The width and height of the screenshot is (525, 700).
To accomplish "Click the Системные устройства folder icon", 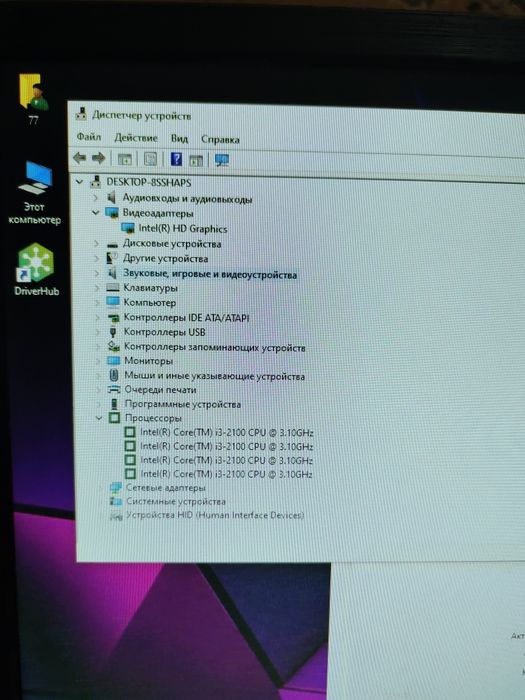I will [116, 502].
